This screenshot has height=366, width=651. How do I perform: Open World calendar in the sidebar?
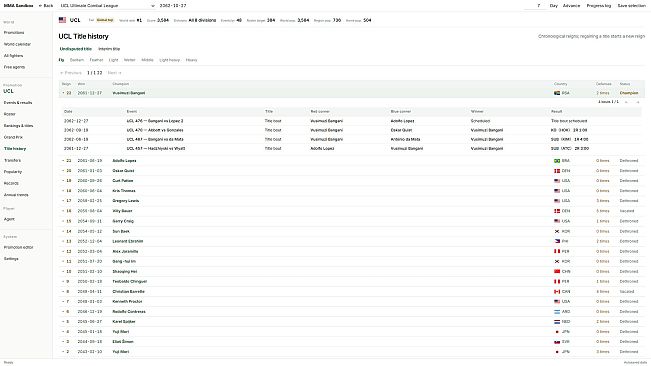point(17,44)
